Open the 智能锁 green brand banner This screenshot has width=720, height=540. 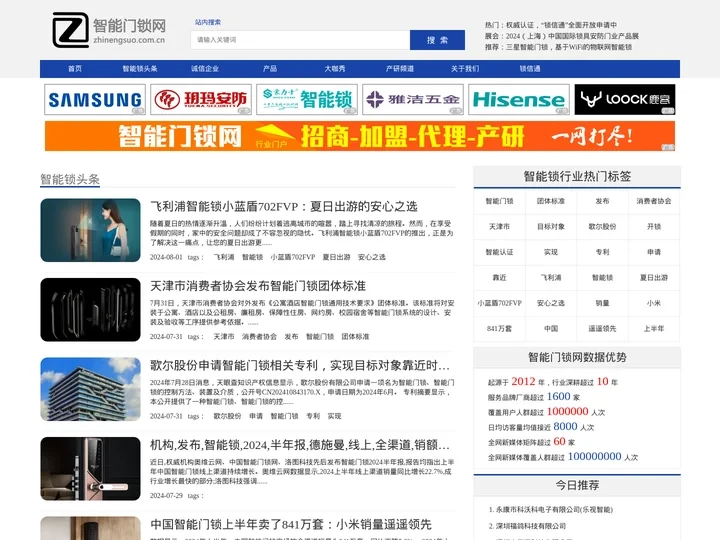pos(307,99)
